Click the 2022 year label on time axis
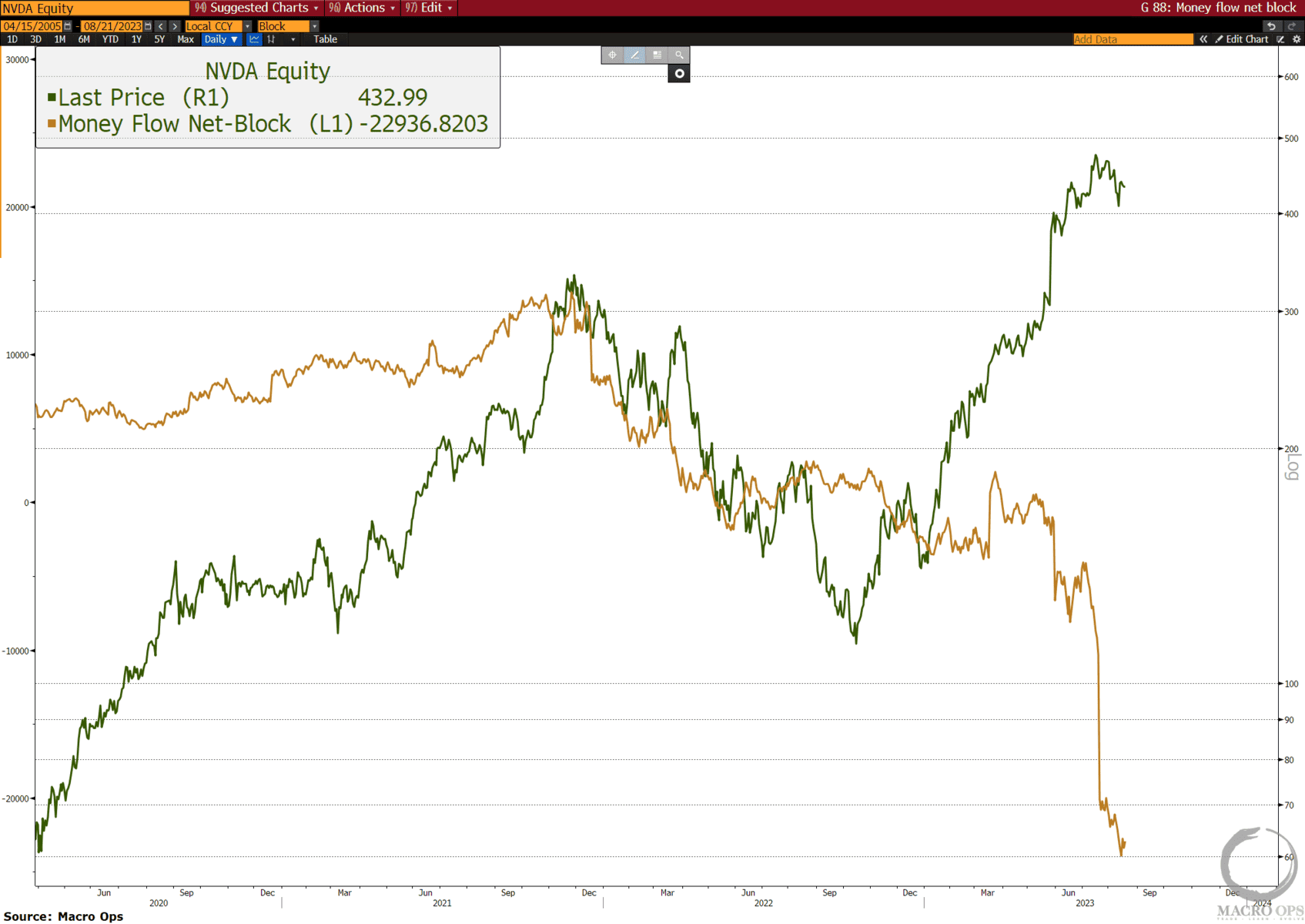This screenshot has width=1305, height=924. point(764,903)
